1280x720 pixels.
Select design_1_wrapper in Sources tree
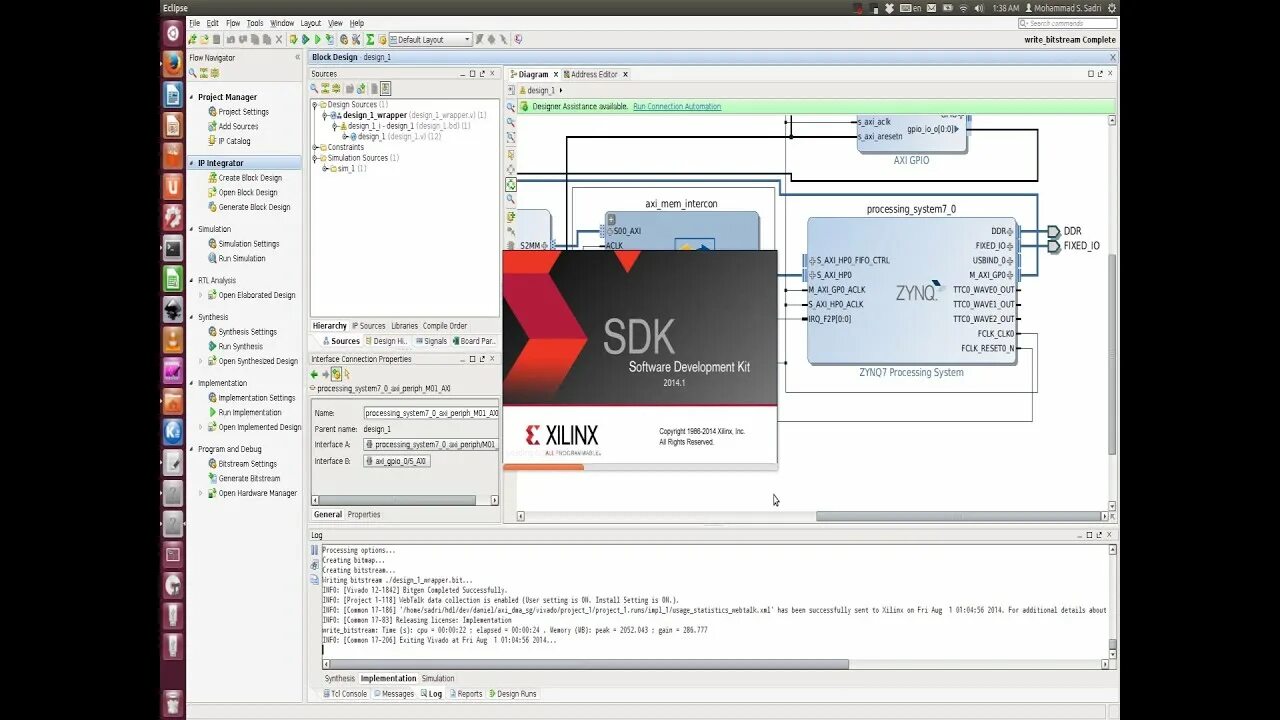374,115
